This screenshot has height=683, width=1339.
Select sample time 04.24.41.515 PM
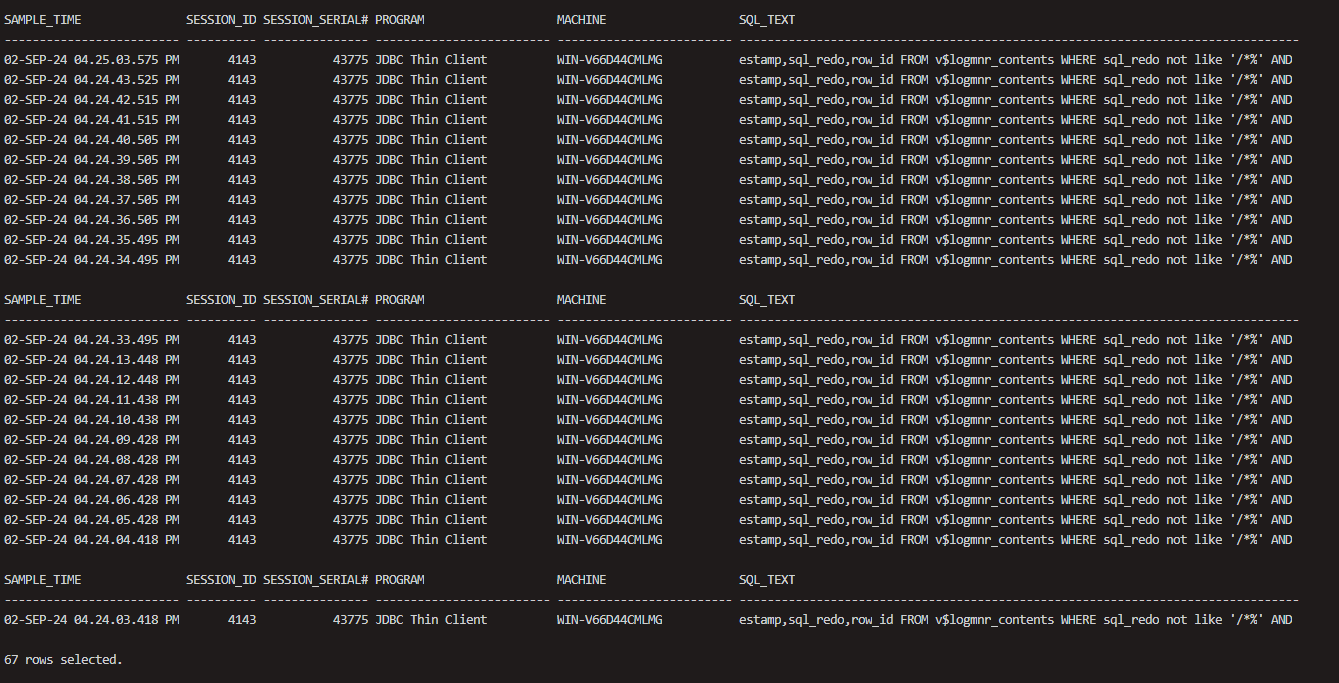click(127, 120)
